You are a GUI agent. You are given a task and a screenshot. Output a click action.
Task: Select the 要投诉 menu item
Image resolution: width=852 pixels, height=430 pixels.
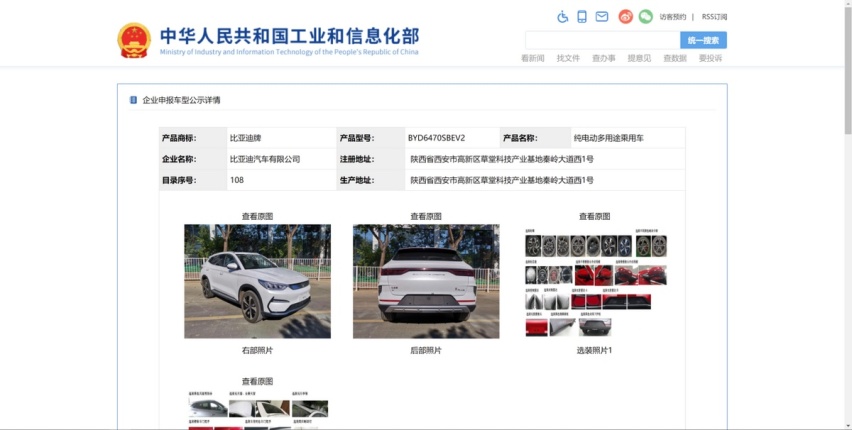tap(710, 58)
